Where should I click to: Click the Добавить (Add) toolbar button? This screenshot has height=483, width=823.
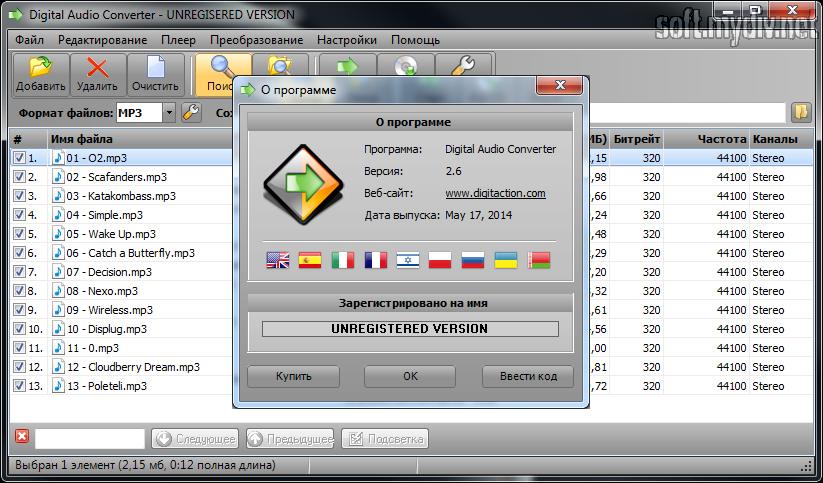(41, 75)
